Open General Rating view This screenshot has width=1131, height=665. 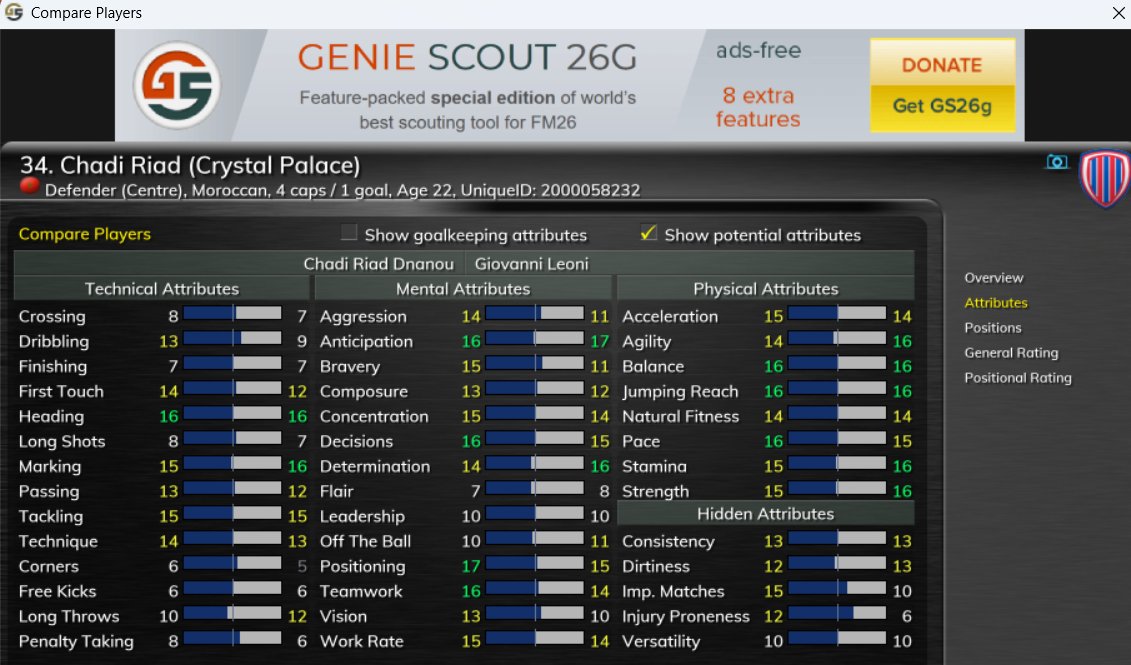(1011, 353)
